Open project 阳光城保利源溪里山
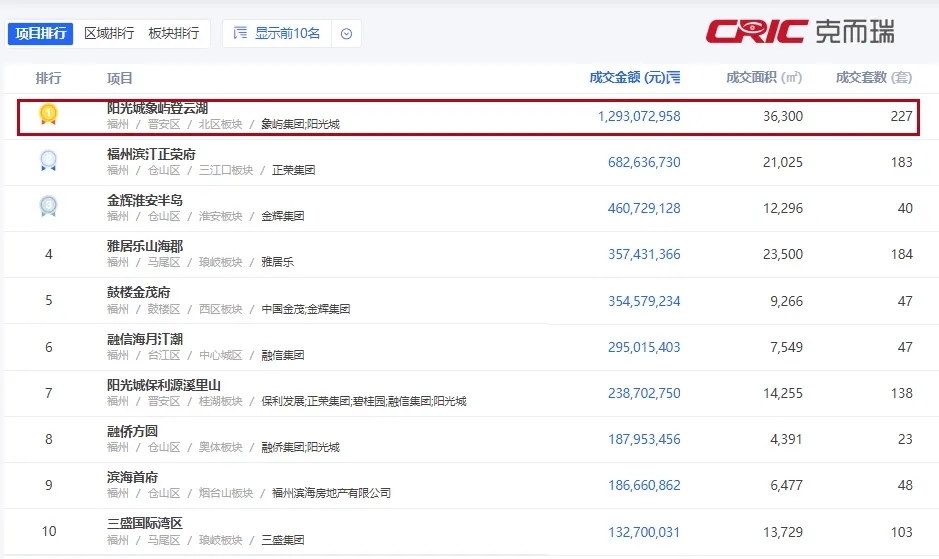Image resolution: width=939 pixels, height=559 pixels. [164, 385]
